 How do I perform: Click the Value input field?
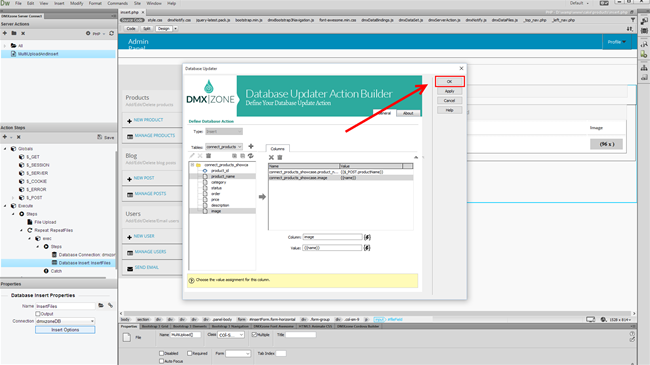click(332, 248)
